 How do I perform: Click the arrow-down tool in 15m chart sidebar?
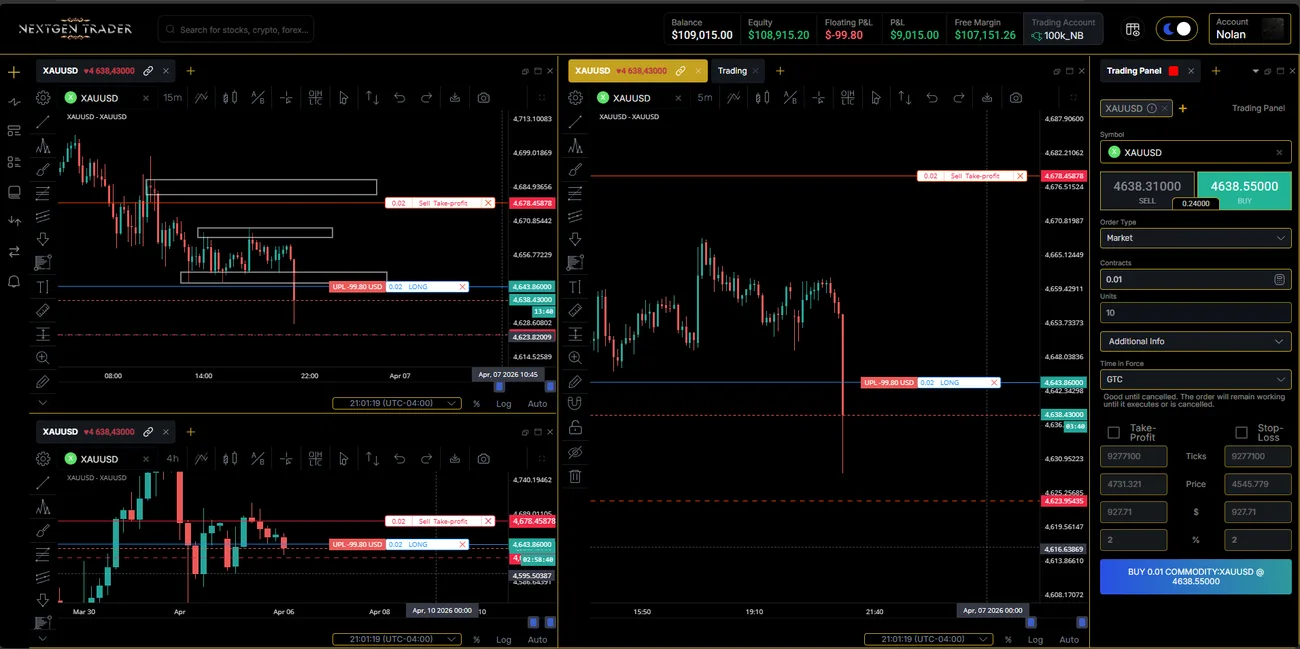pos(43,240)
